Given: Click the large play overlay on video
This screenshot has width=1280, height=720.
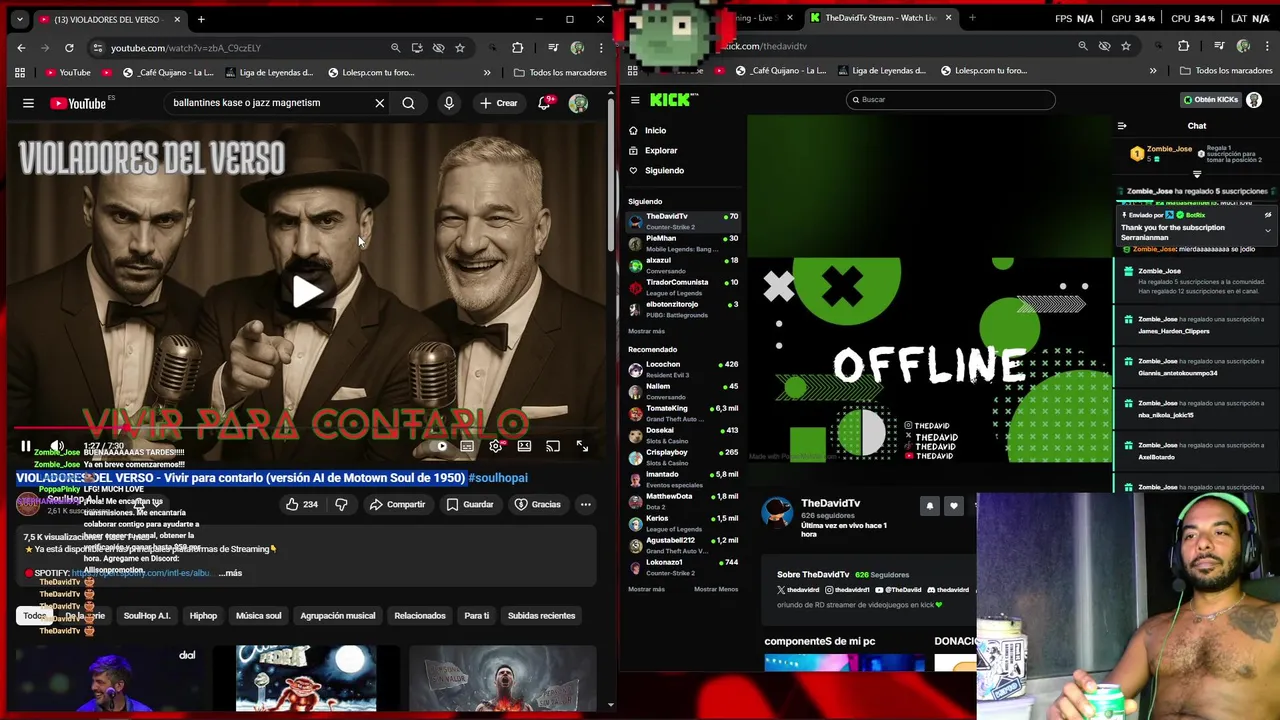Looking at the screenshot, I should (307, 291).
